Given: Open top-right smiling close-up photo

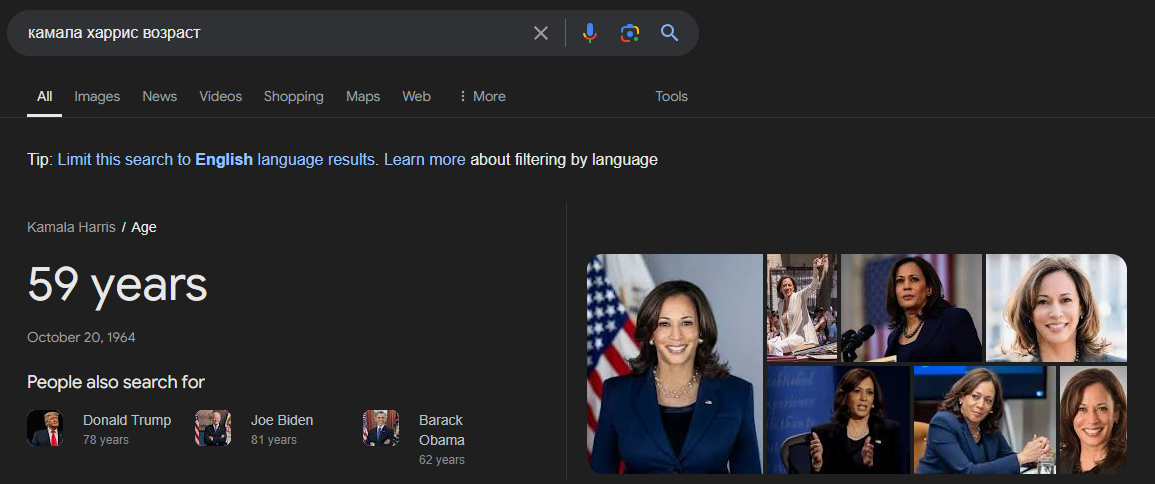Looking at the screenshot, I should click(x=1056, y=308).
